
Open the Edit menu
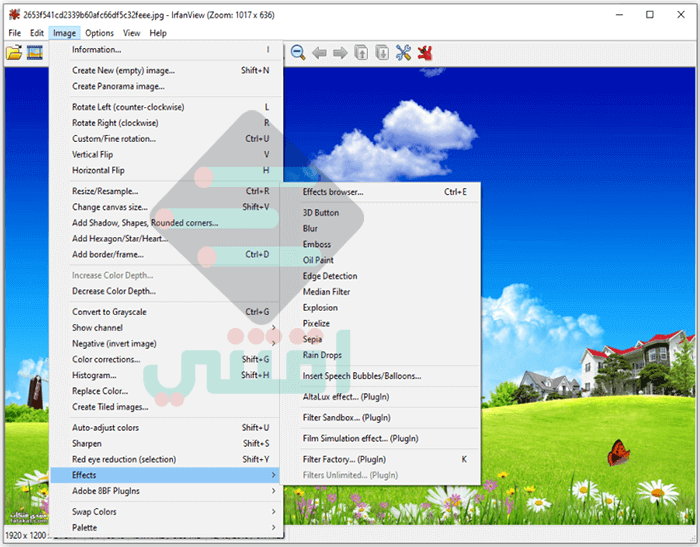[x=37, y=33]
